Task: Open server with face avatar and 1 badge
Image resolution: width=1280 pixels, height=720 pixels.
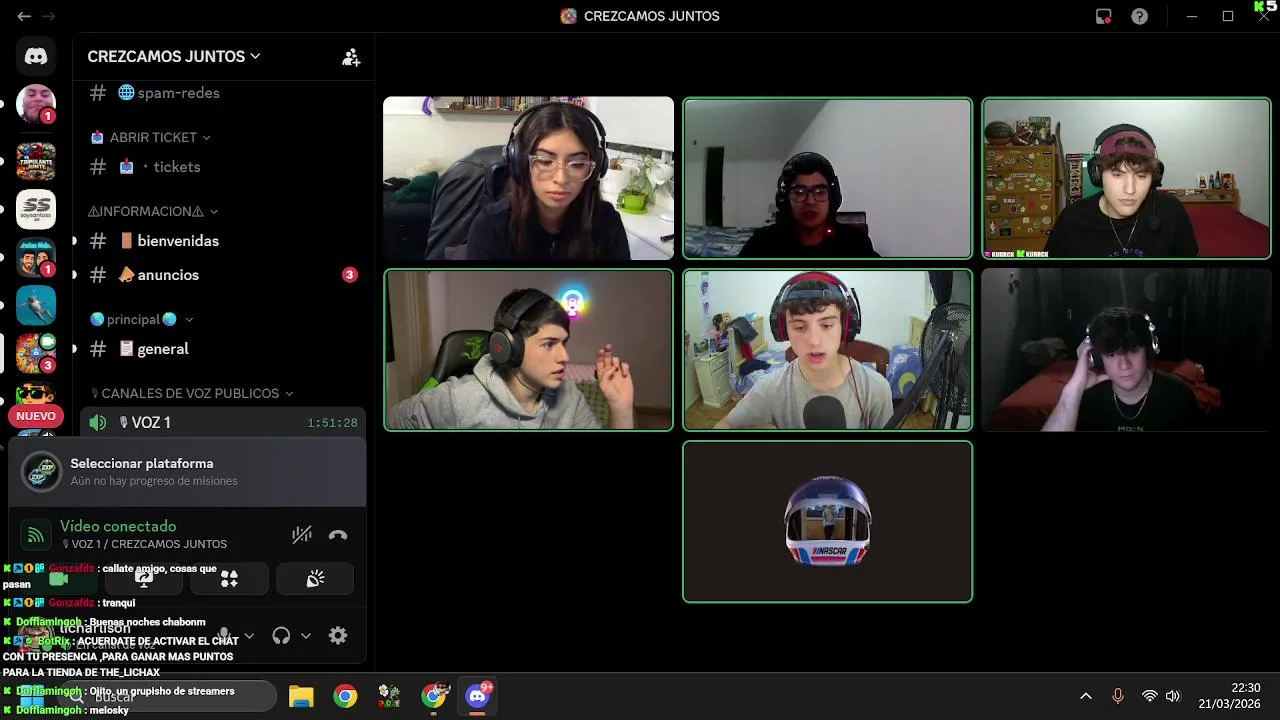Action: (36, 104)
